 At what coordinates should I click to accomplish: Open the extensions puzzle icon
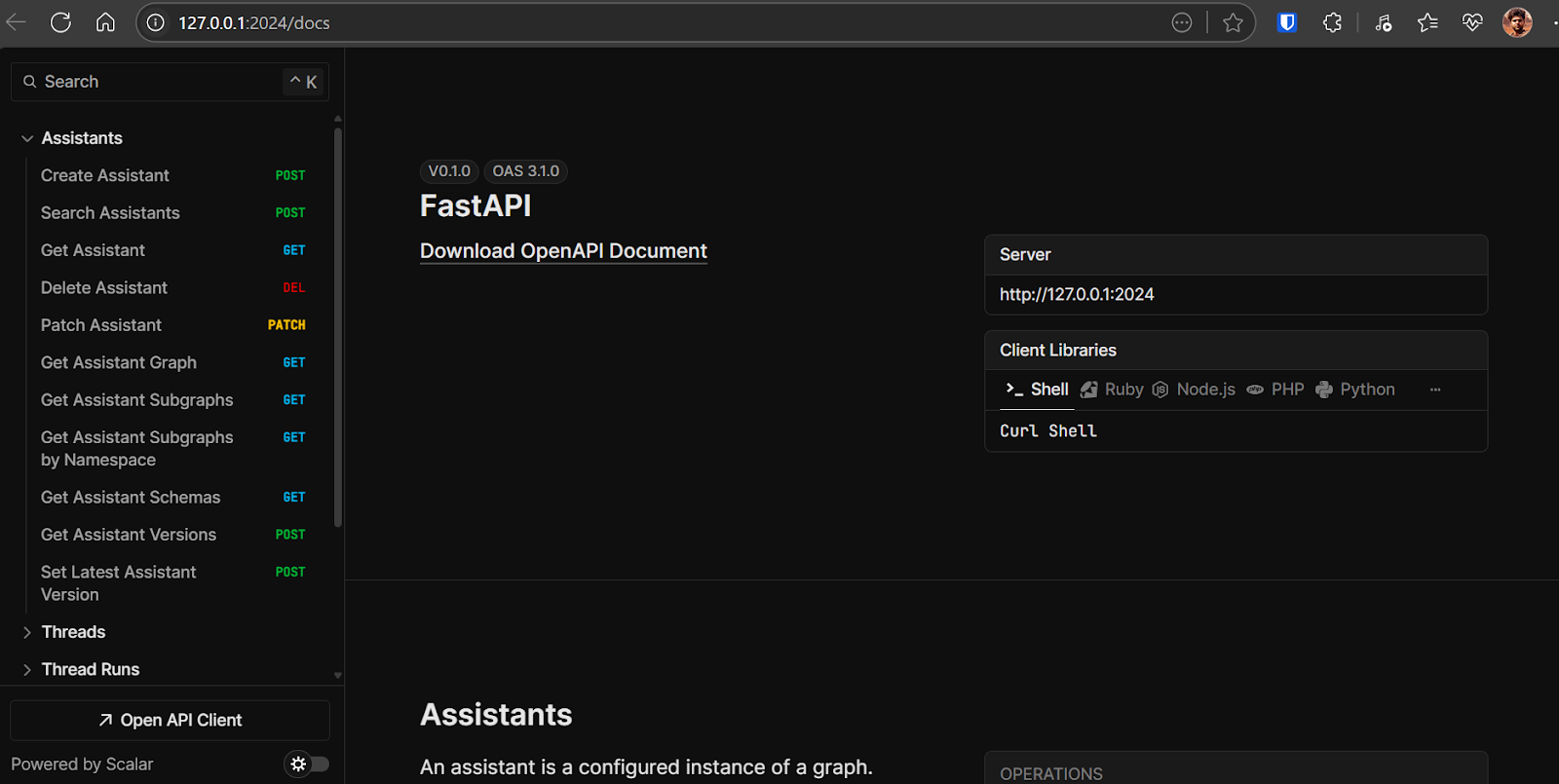(1332, 22)
